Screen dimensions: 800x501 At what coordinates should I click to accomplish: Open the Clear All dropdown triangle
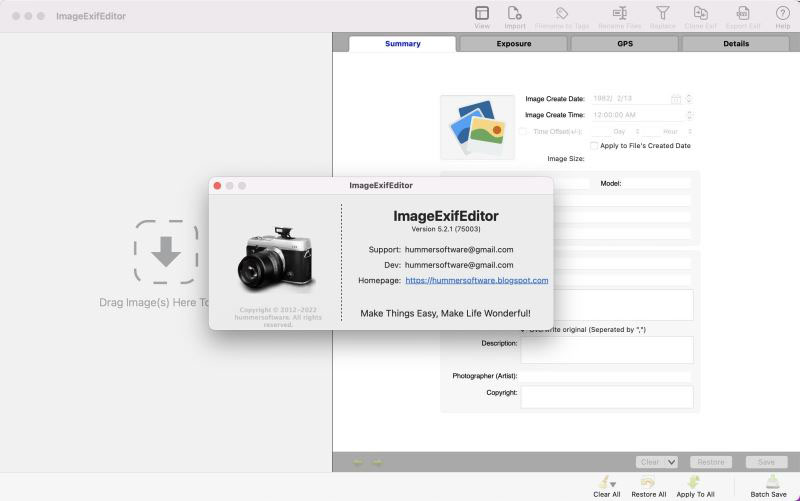tap(613, 484)
